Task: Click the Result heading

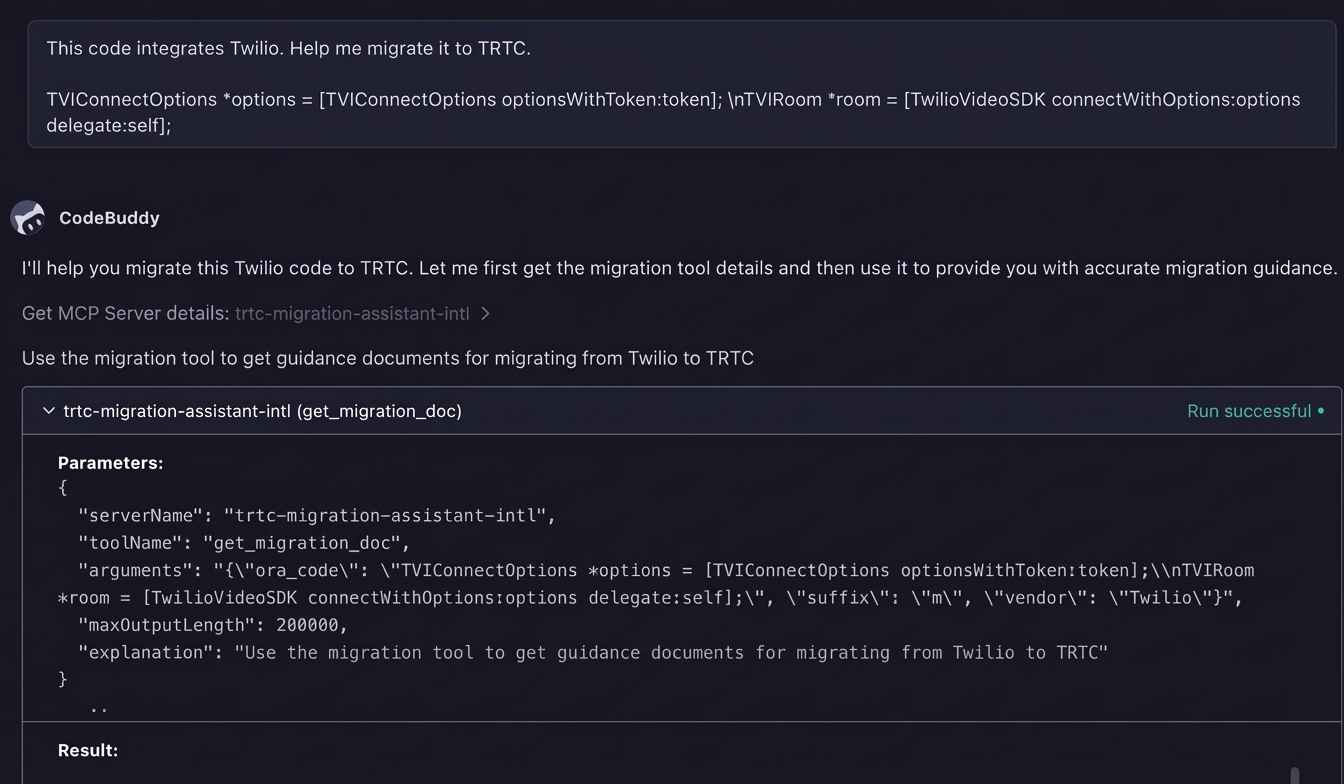Action: pos(88,750)
